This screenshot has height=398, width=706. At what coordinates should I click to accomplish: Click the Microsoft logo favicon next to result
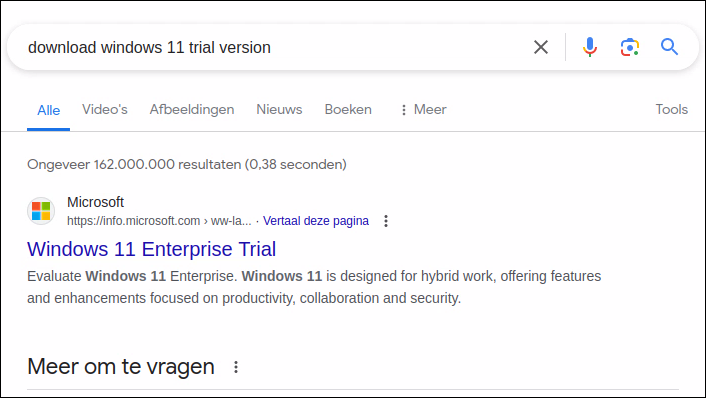point(41,211)
